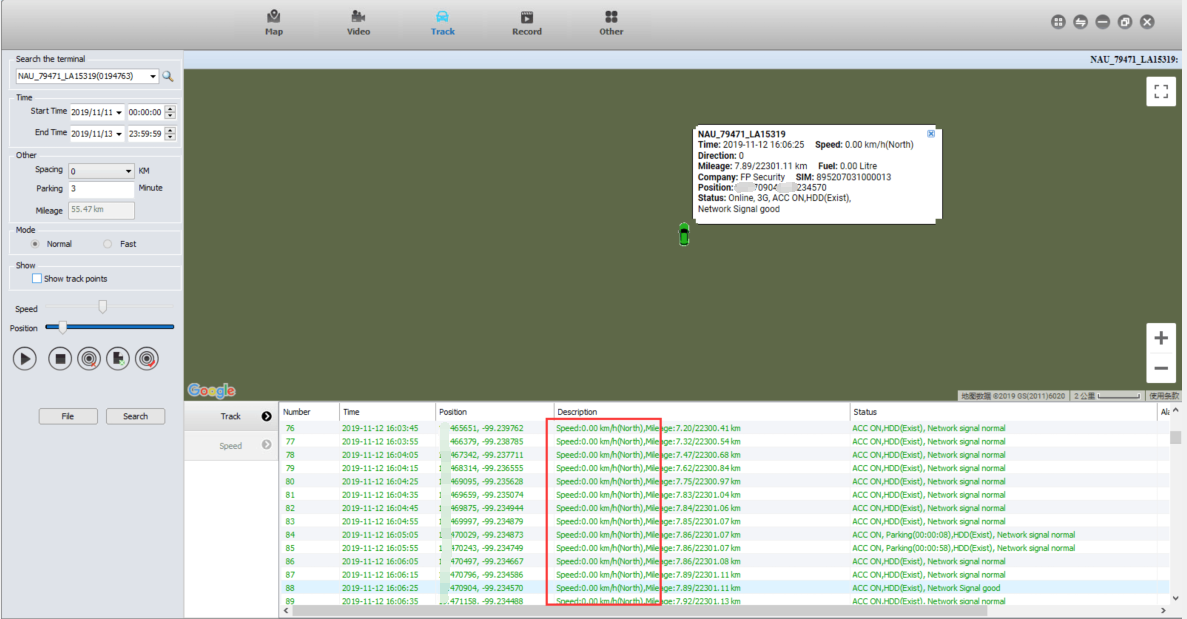Screen dimensions: 1187x619
Task: Toggle map fullscreen view
Action: tap(1161, 92)
